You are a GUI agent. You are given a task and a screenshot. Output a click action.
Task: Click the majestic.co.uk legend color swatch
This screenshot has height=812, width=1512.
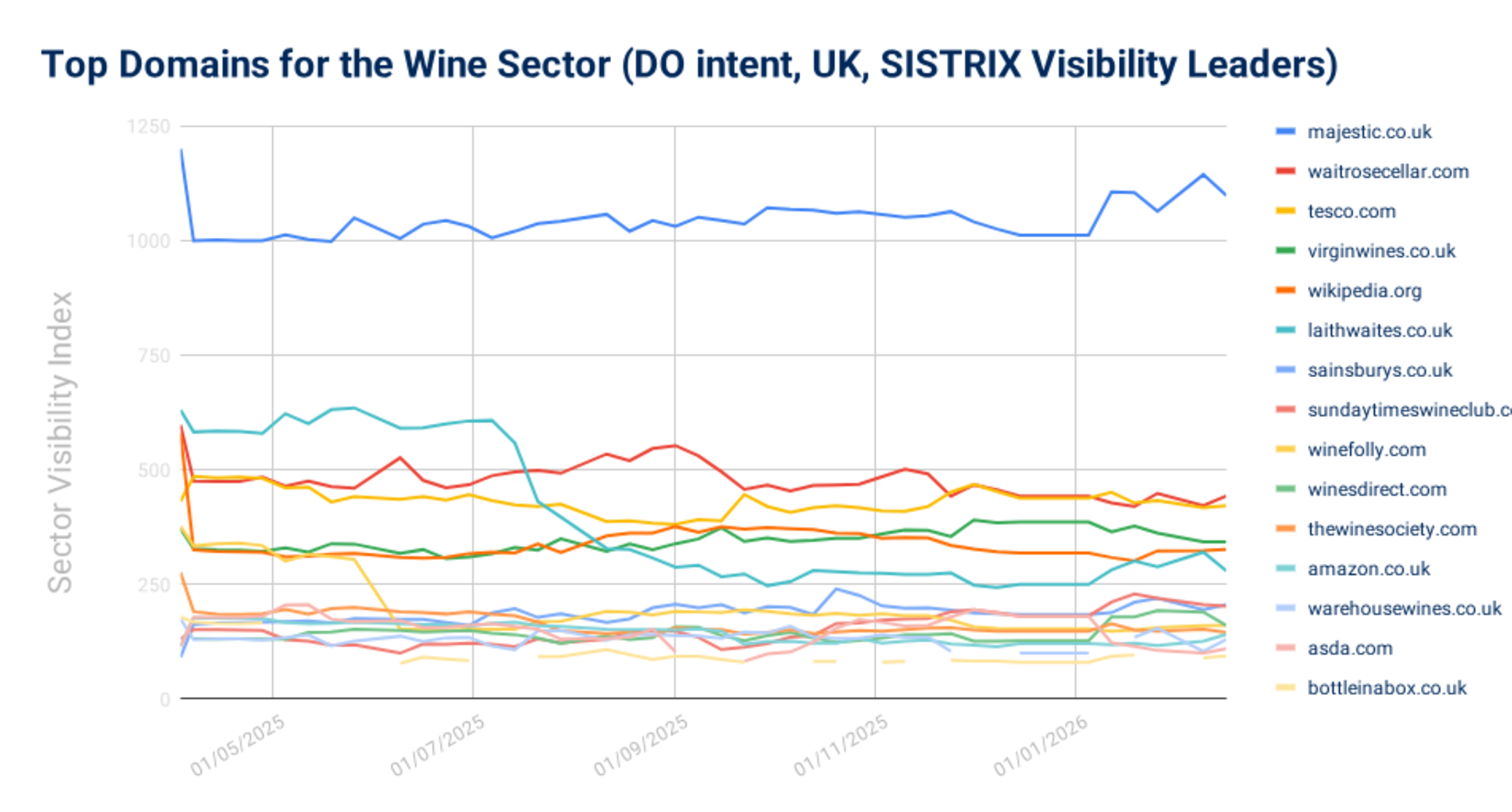click(x=1285, y=132)
